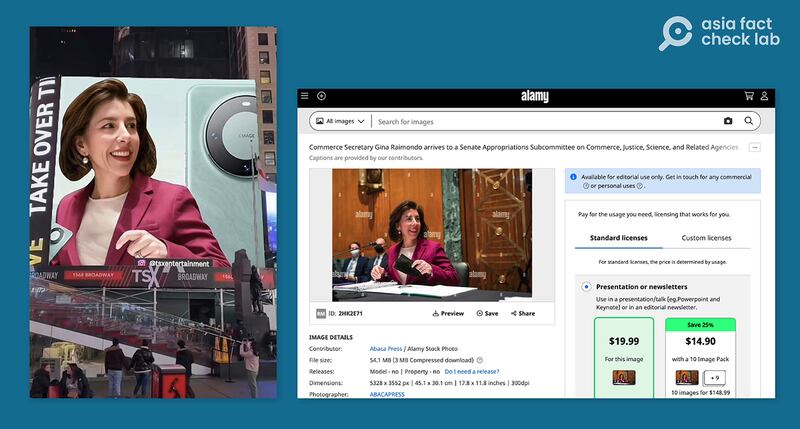Click file size help question icon
Image resolution: width=800 pixels, height=429 pixels.
pyautogui.click(x=480, y=360)
